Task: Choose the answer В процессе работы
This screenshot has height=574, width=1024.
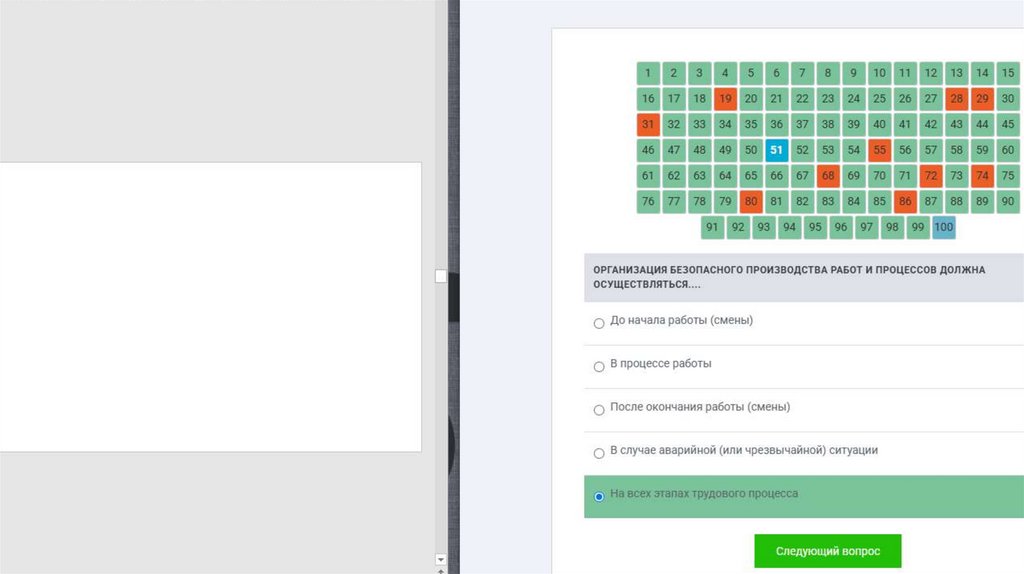Action: click(x=599, y=367)
